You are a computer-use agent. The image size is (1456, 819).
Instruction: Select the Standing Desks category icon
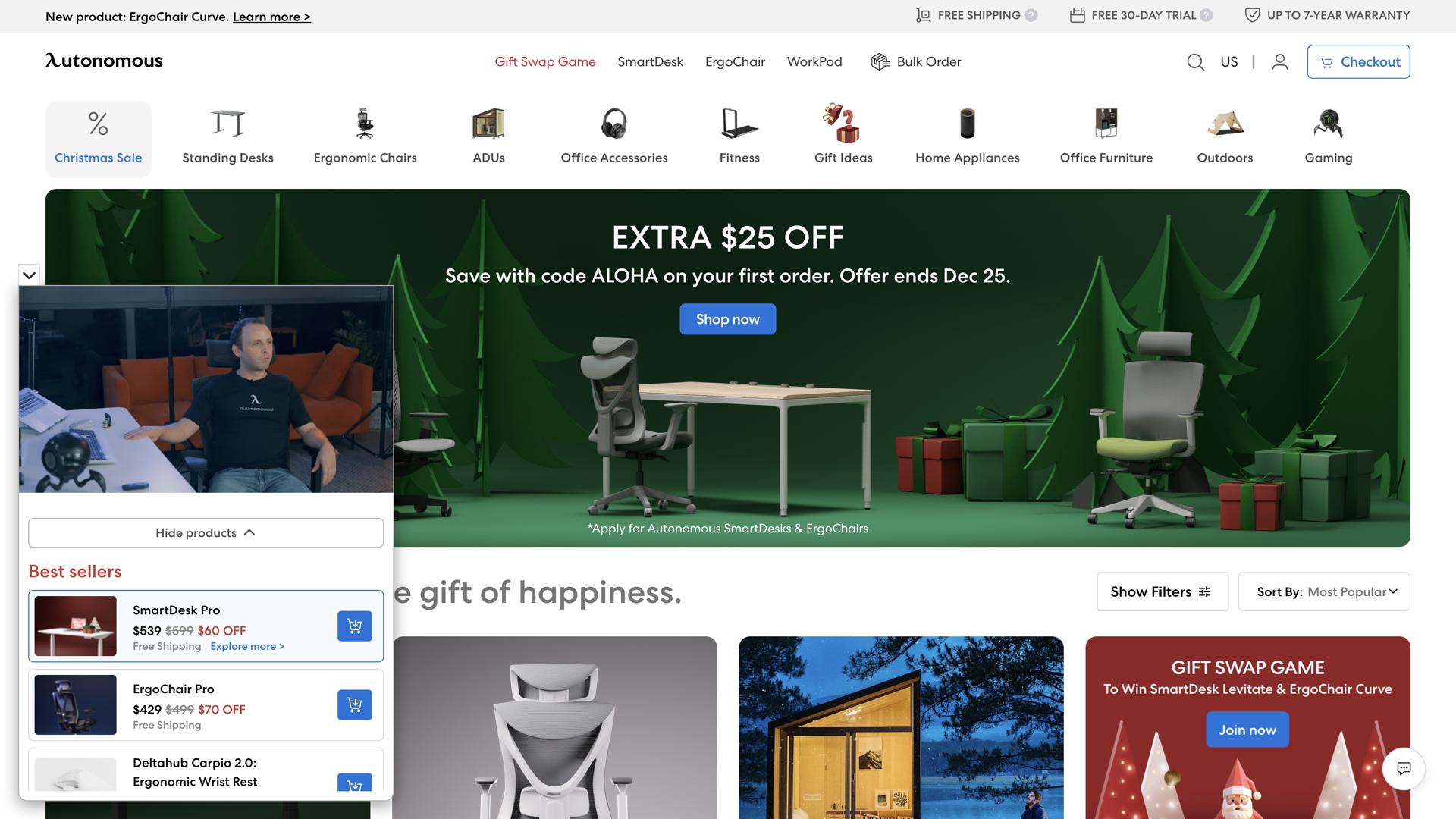[x=227, y=124]
